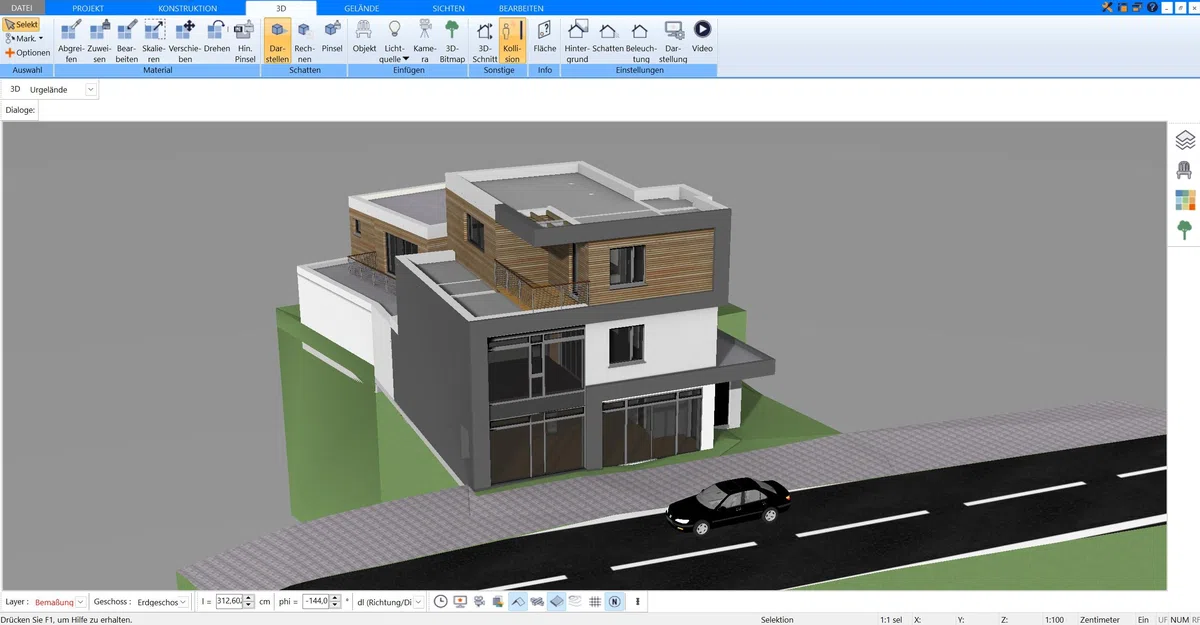Screen dimensions: 1200x625
Task: Create a 3D-Schnitt section
Action: pyautogui.click(x=485, y=41)
